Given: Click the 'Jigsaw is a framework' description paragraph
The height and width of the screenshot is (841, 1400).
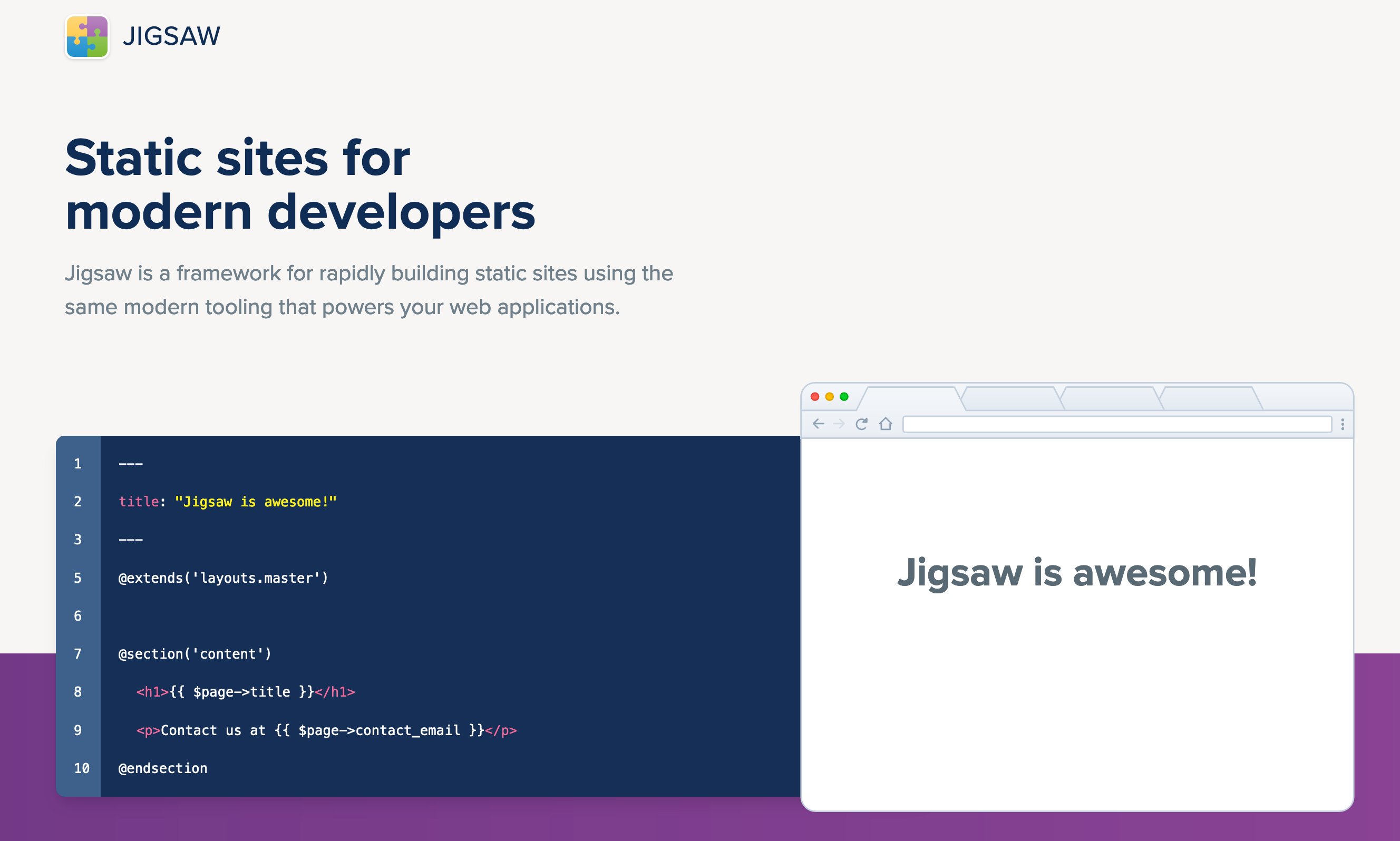Looking at the screenshot, I should (369, 290).
